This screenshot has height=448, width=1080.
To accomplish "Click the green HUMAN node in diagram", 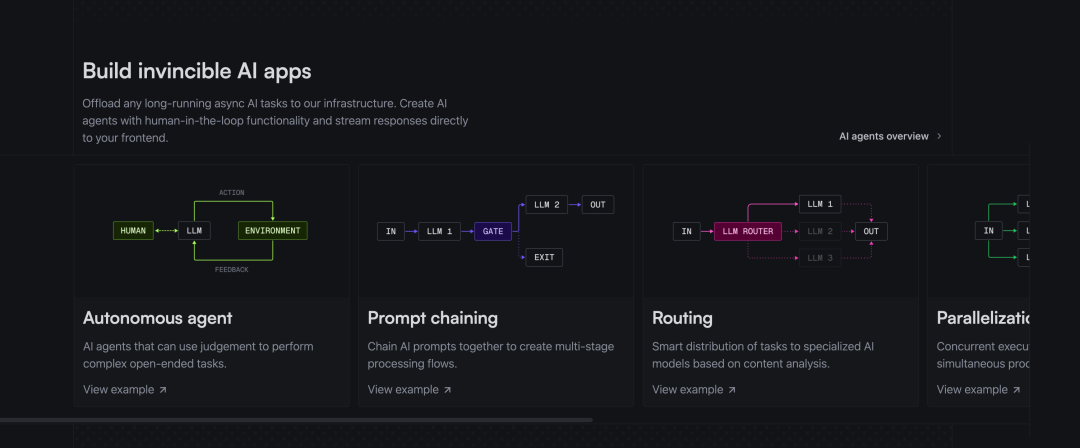I will [x=133, y=231].
